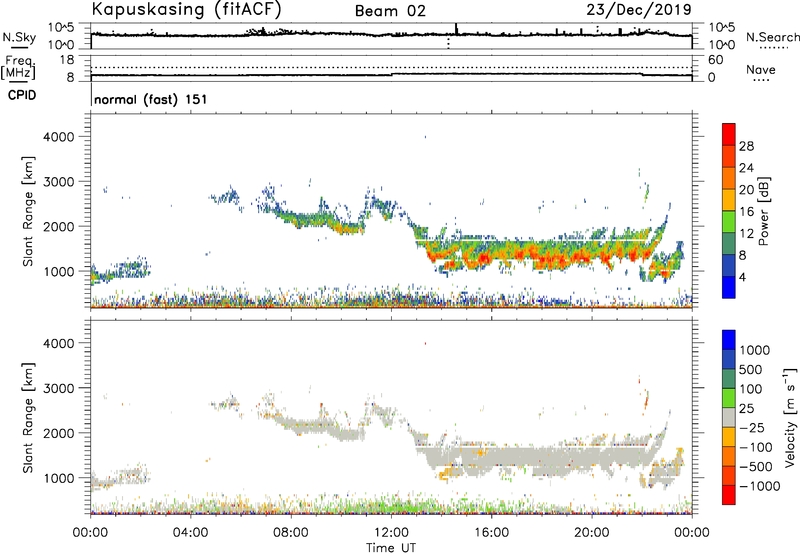This screenshot has height=554, width=800.
Task: Click the Nave legend label
Action: pos(760,70)
